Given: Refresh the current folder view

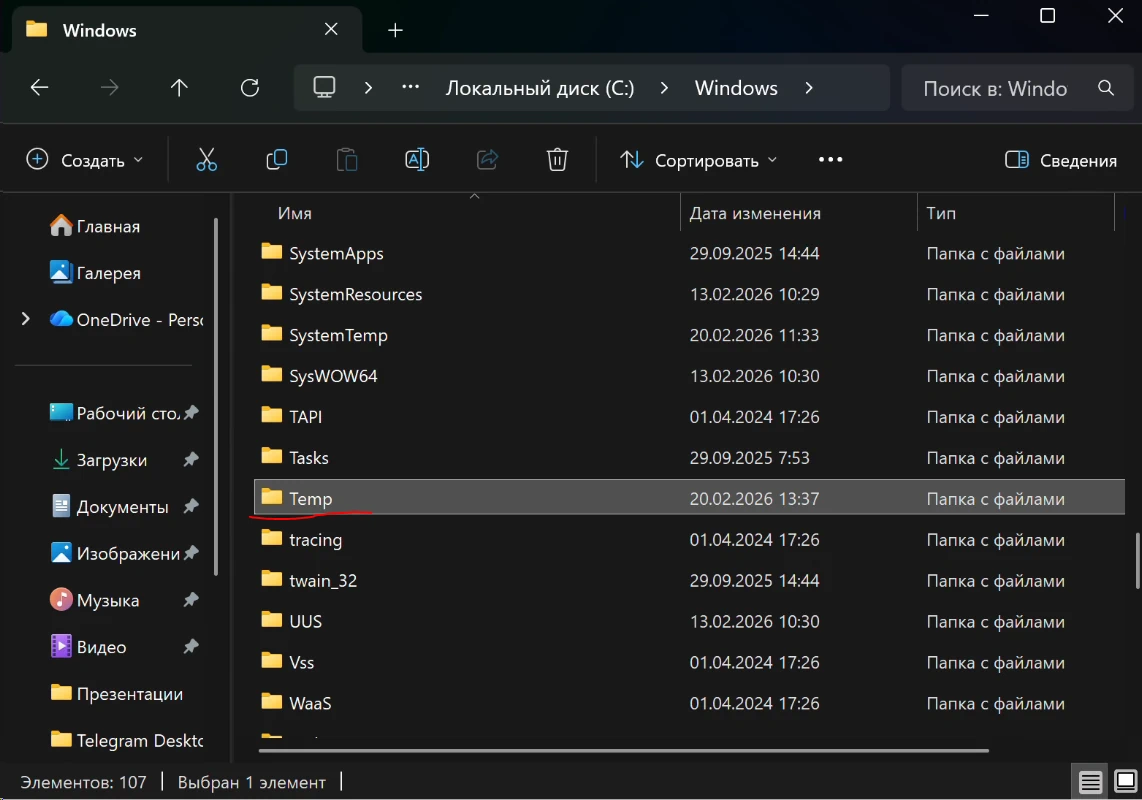Looking at the screenshot, I should [x=250, y=88].
